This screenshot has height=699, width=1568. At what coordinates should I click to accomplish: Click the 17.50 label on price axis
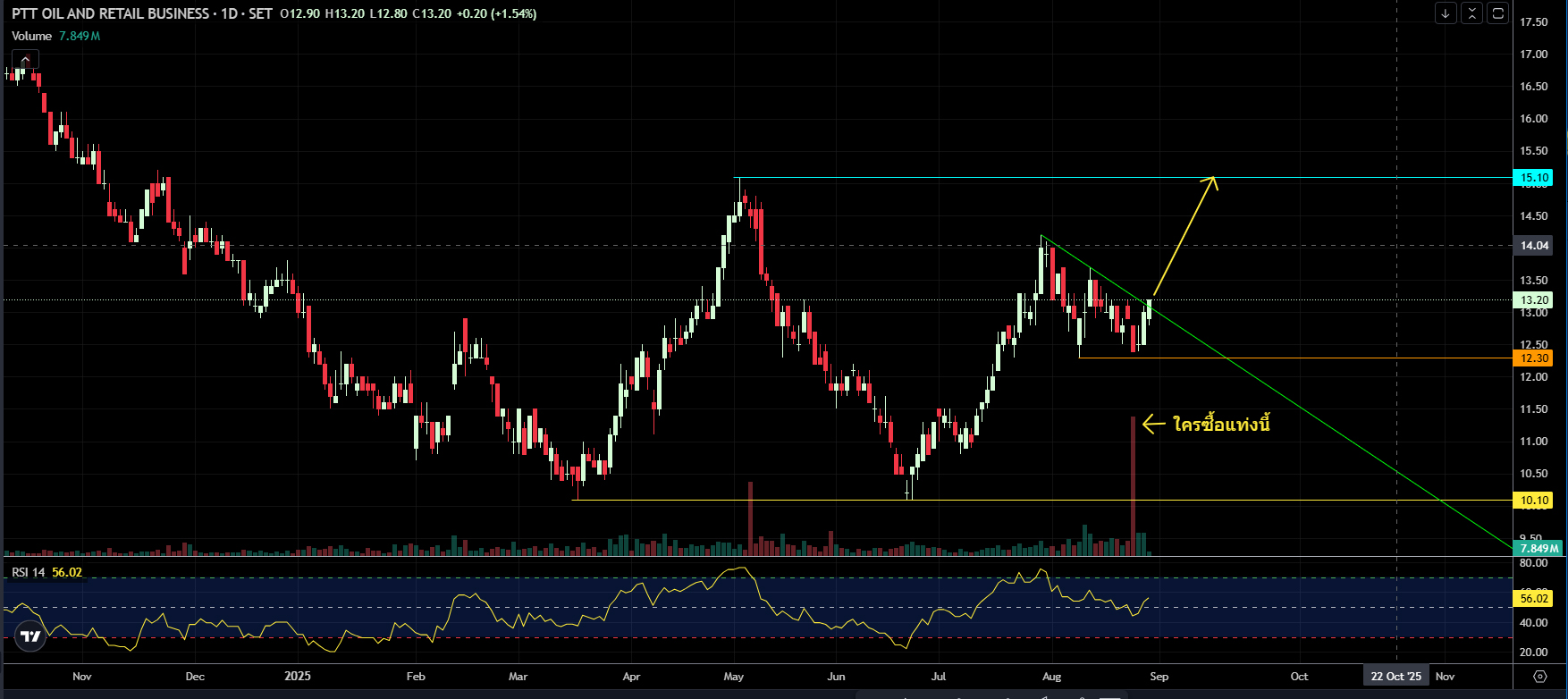click(1534, 22)
